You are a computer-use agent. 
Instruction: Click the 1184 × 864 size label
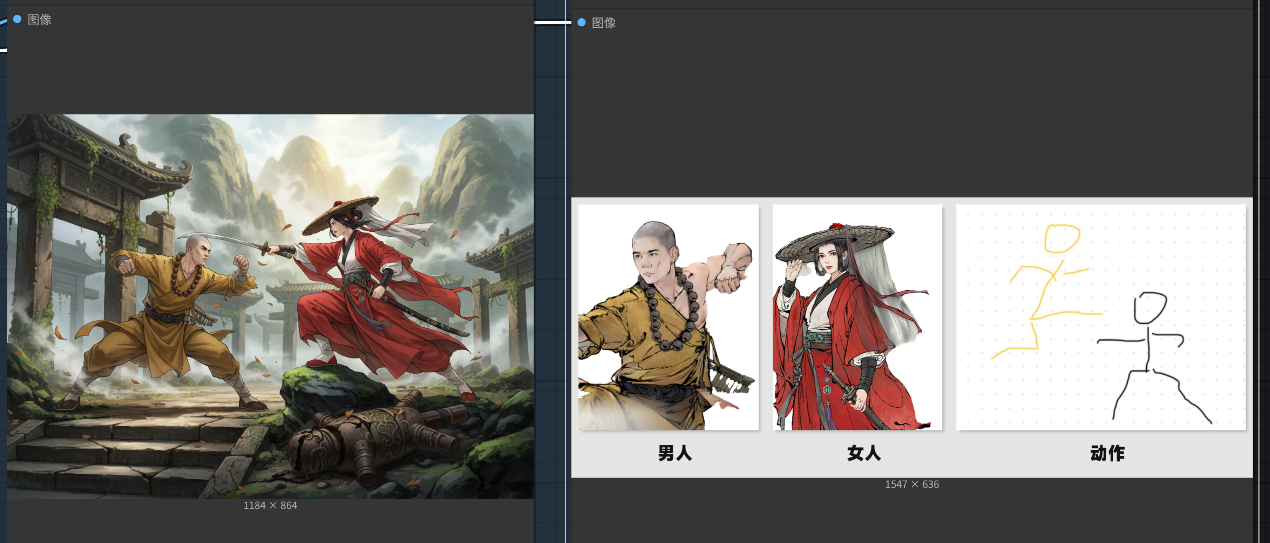click(x=270, y=506)
